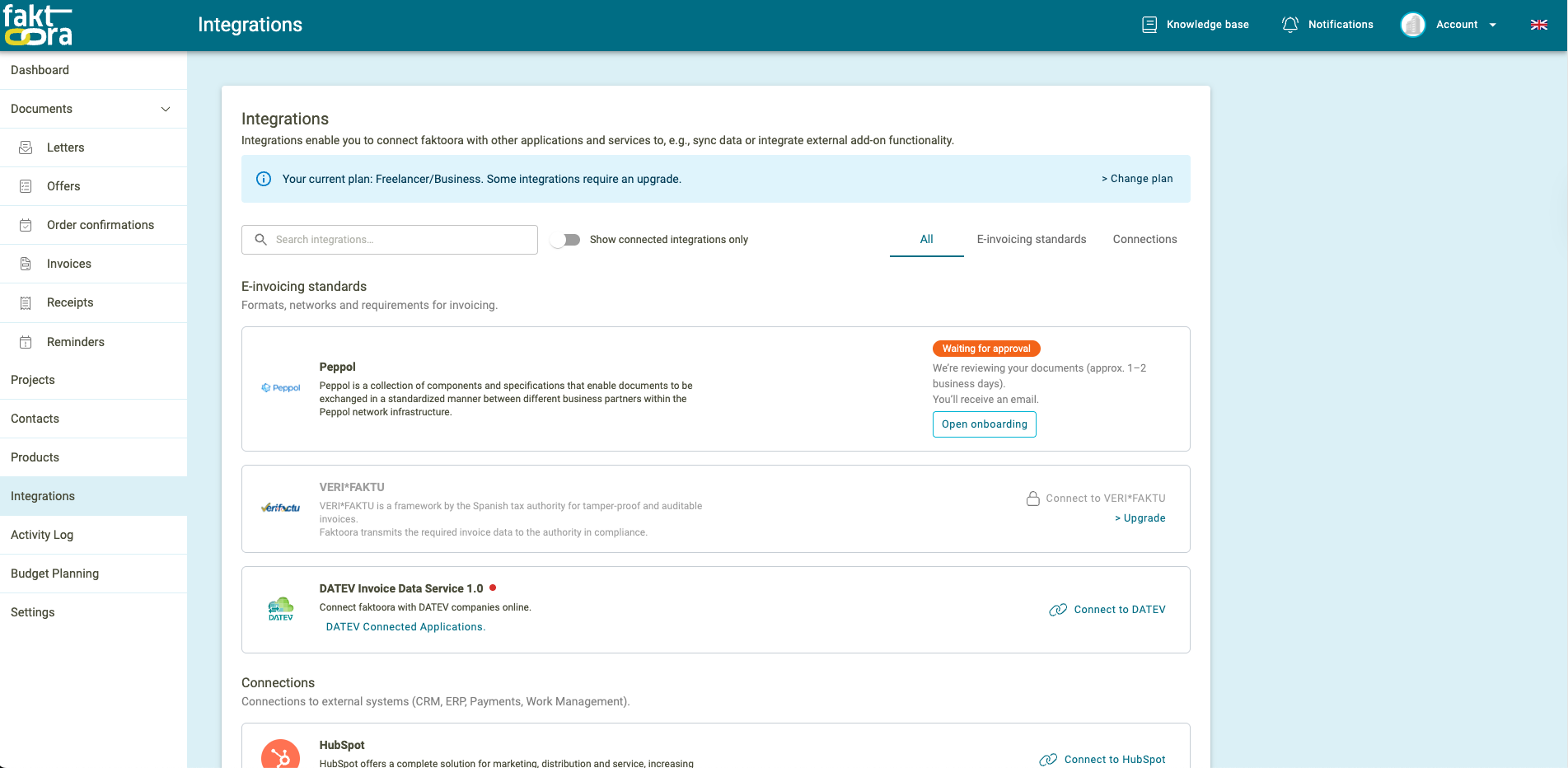This screenshot has height=768, width=1568.
Task: Click the faktoora logo
Action: click(x=38, y=26)
